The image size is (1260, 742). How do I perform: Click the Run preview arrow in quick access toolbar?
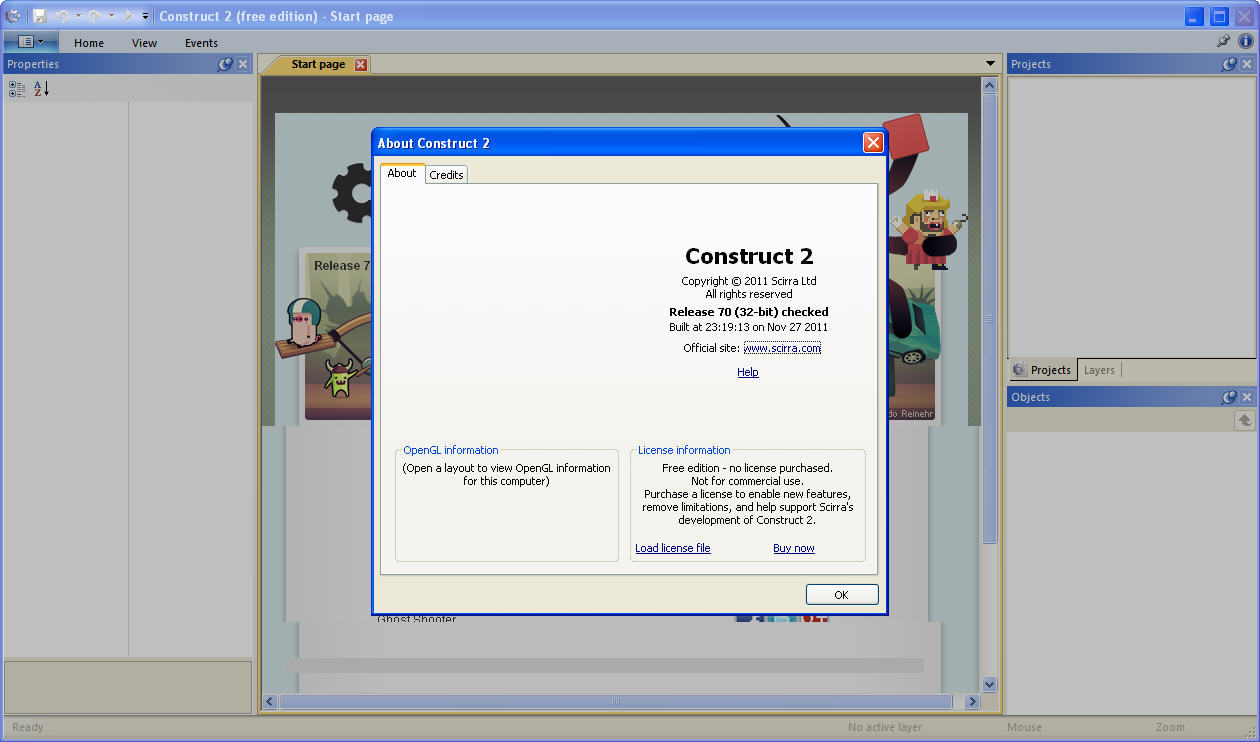(129, 16)
